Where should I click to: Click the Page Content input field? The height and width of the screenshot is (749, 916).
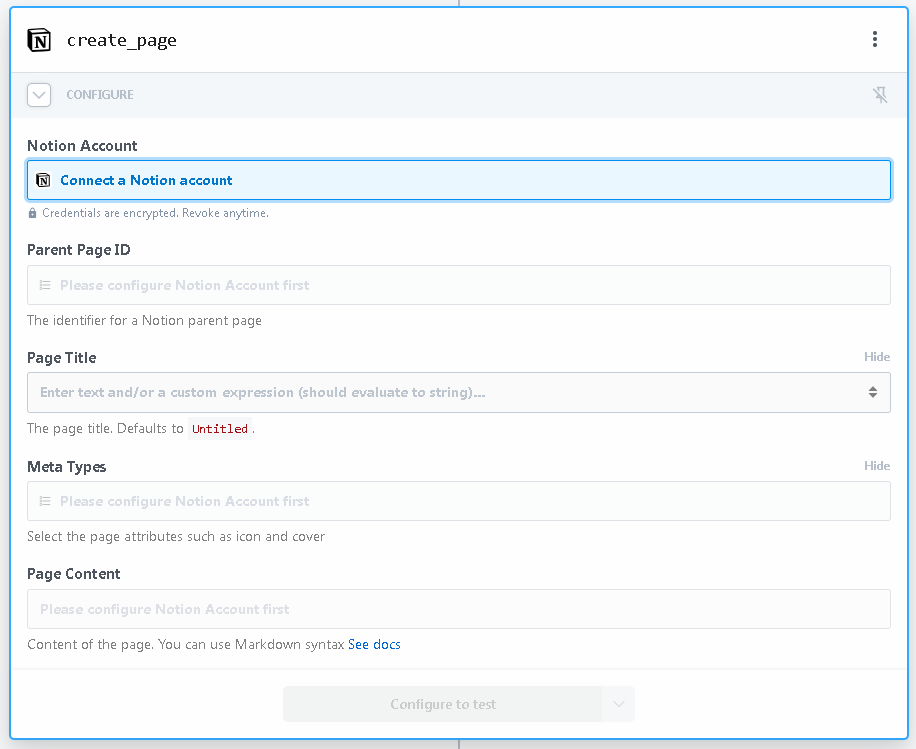[459, 609]
